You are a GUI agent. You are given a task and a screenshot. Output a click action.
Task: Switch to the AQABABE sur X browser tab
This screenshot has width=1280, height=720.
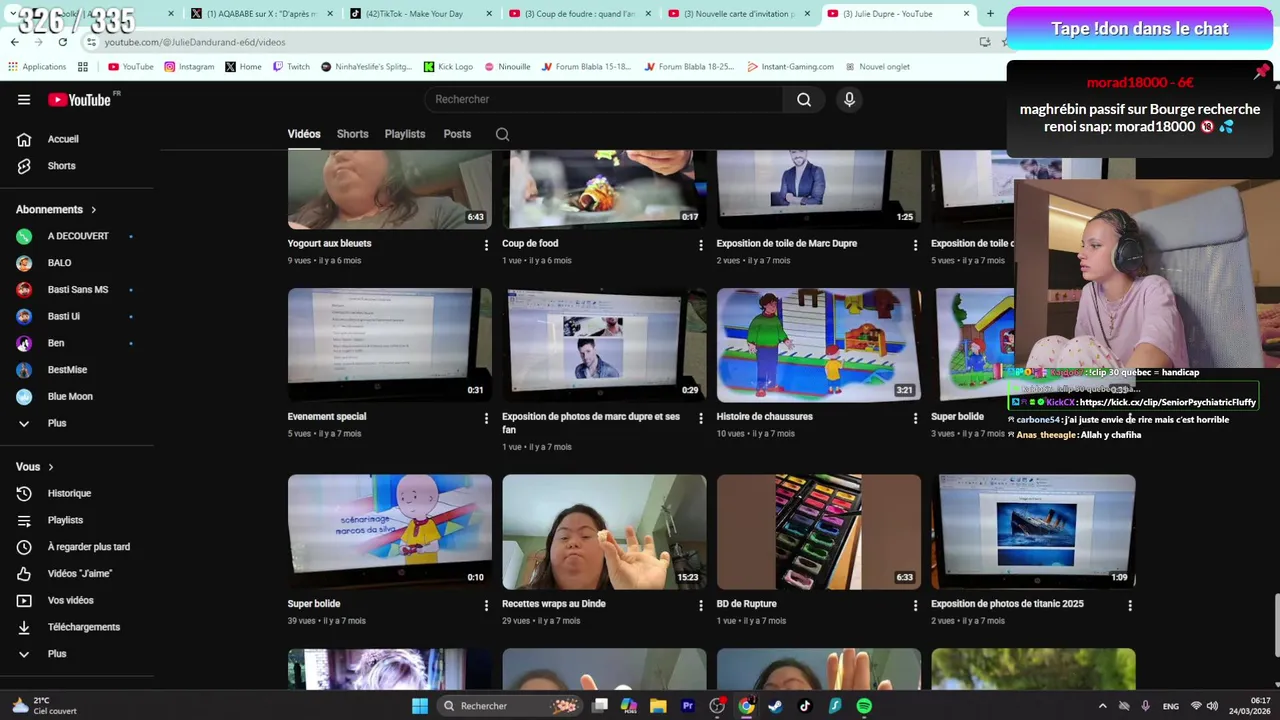[x=260, y=14]
